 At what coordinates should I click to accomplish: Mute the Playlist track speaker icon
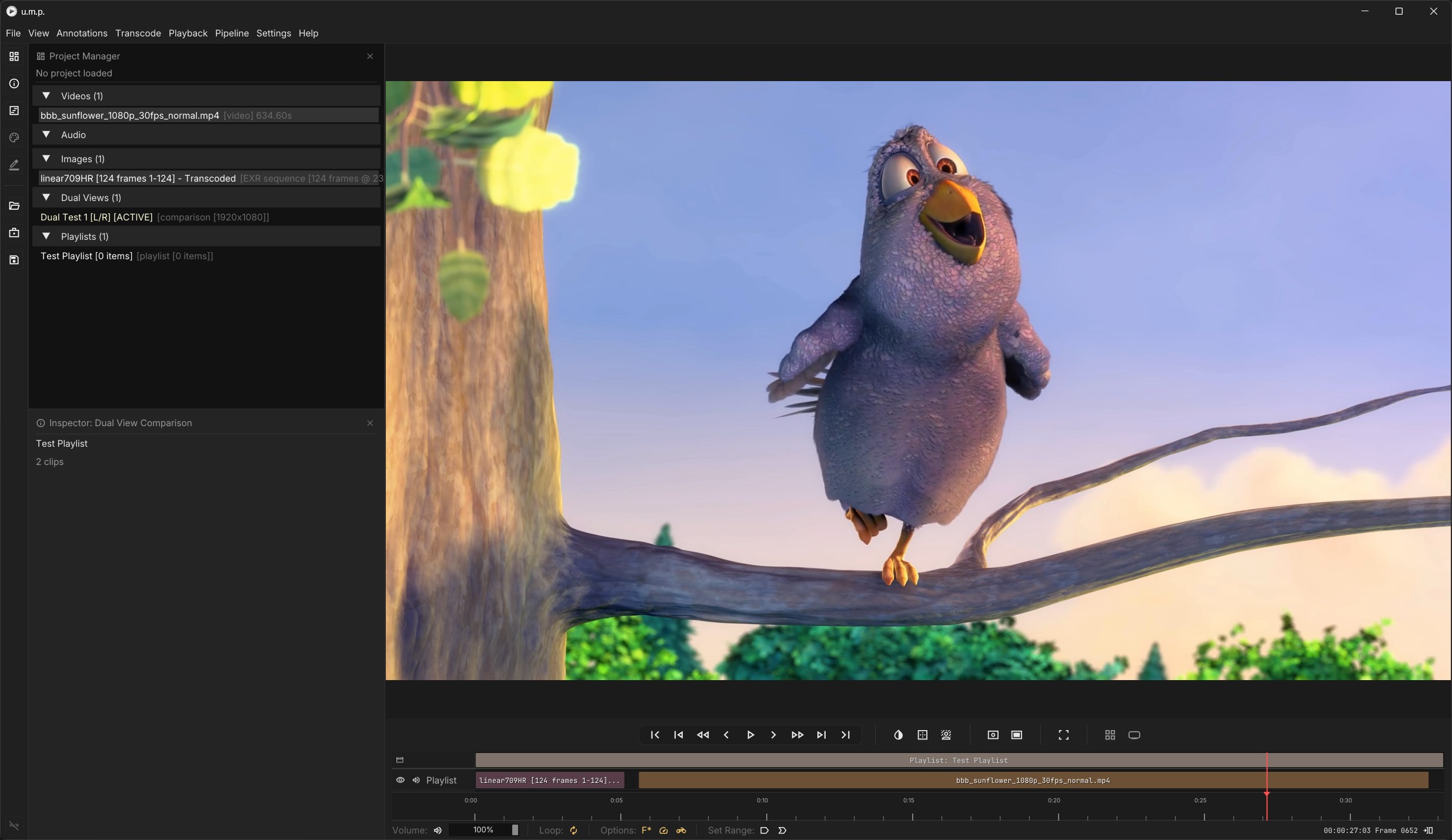[x=416, y=780]
